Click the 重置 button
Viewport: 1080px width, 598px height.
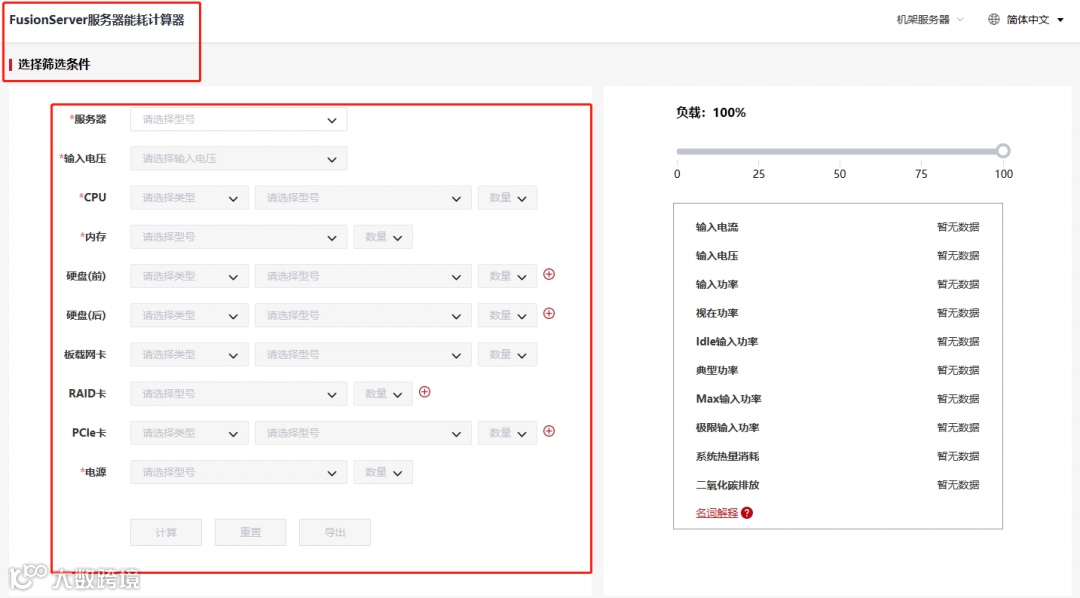tap(250, 533)
